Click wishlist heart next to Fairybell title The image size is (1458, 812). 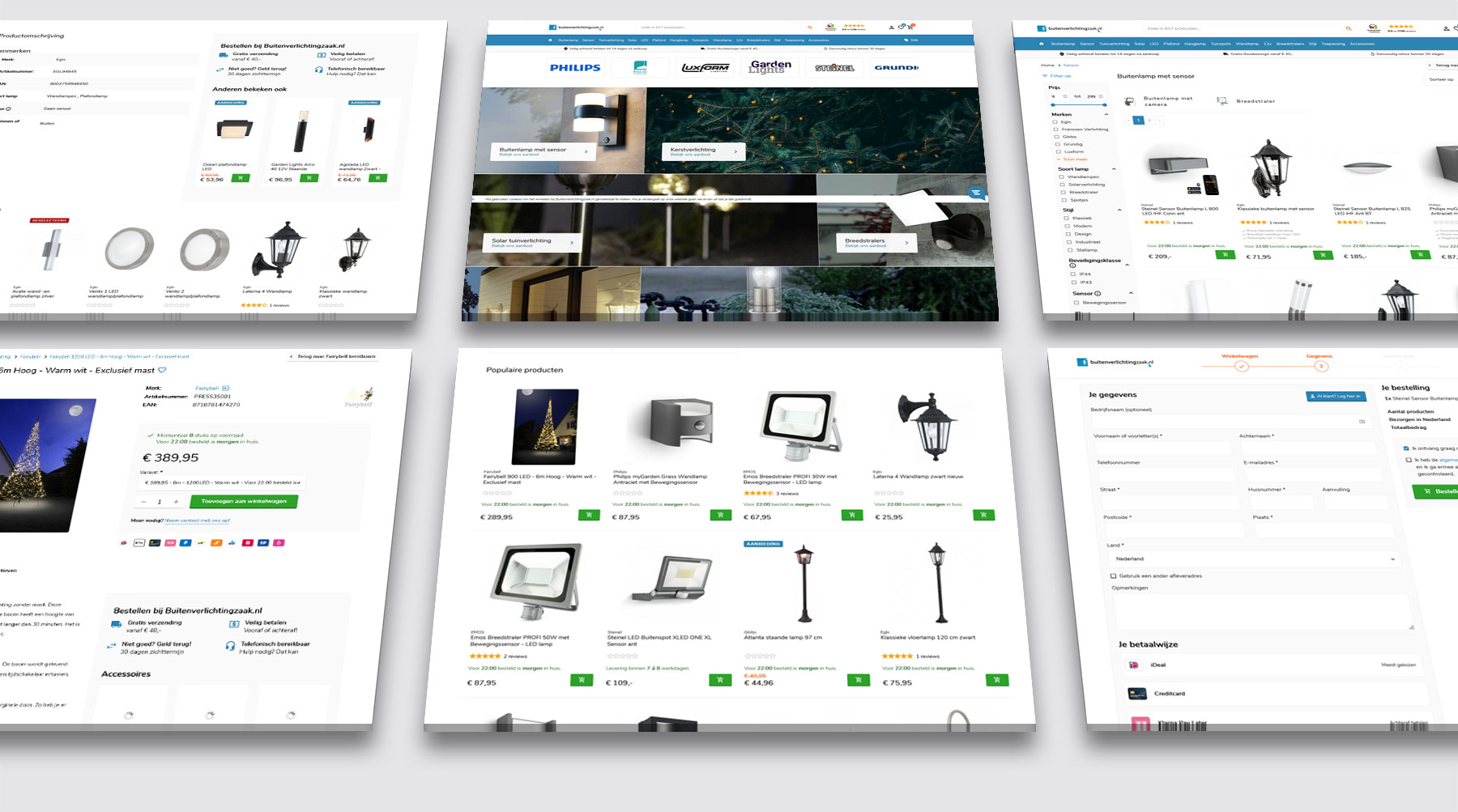tap(162, 370)
